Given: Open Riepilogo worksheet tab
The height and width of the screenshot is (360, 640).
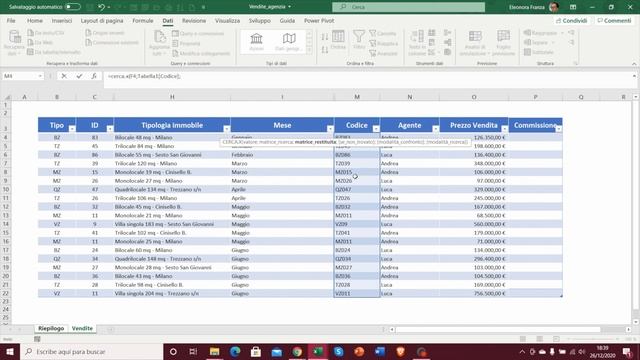Looking at the screenshot, I should [x=51, y=328].
